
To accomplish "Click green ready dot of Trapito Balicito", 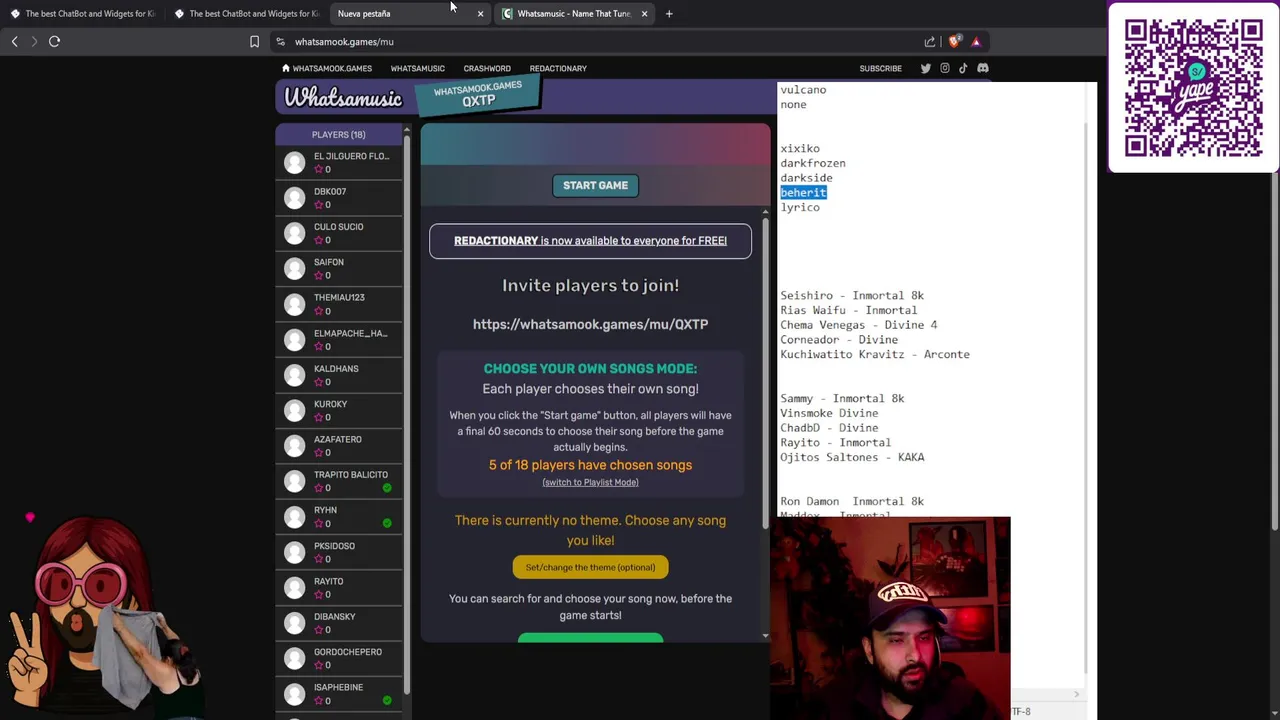I will [387, 488].
